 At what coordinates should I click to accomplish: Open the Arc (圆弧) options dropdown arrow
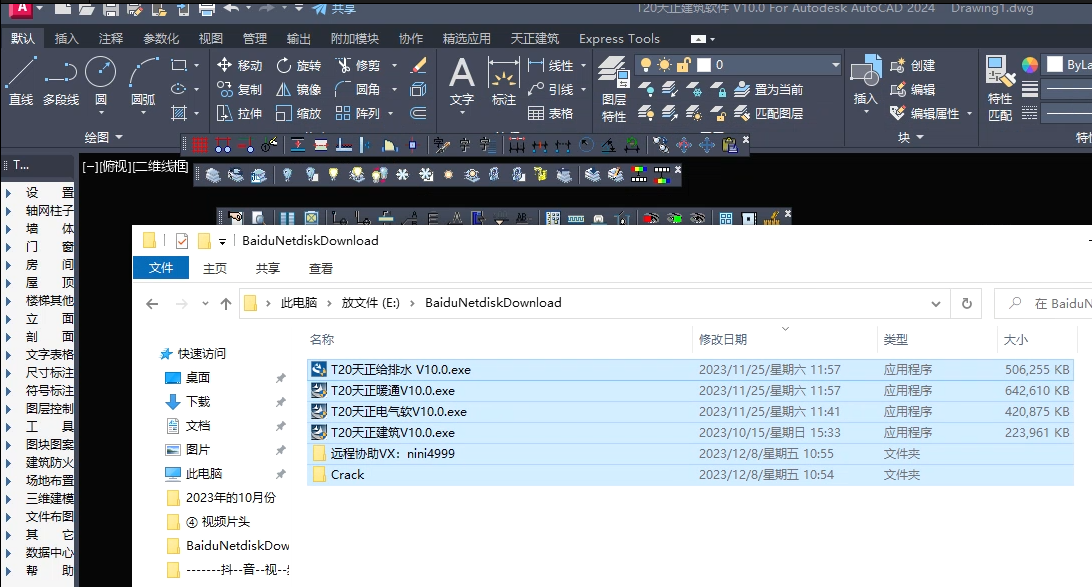pos(143,113)
